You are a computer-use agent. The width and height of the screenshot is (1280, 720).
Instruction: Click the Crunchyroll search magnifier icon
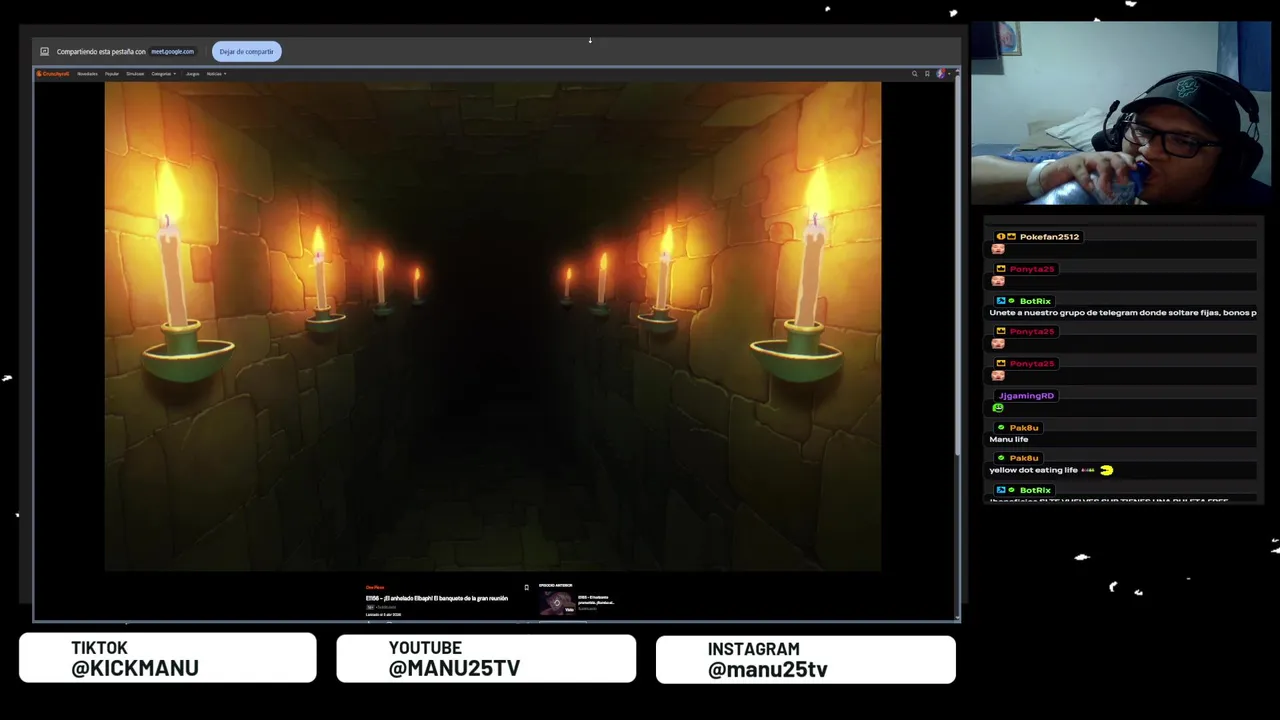[x=914, y=74]
